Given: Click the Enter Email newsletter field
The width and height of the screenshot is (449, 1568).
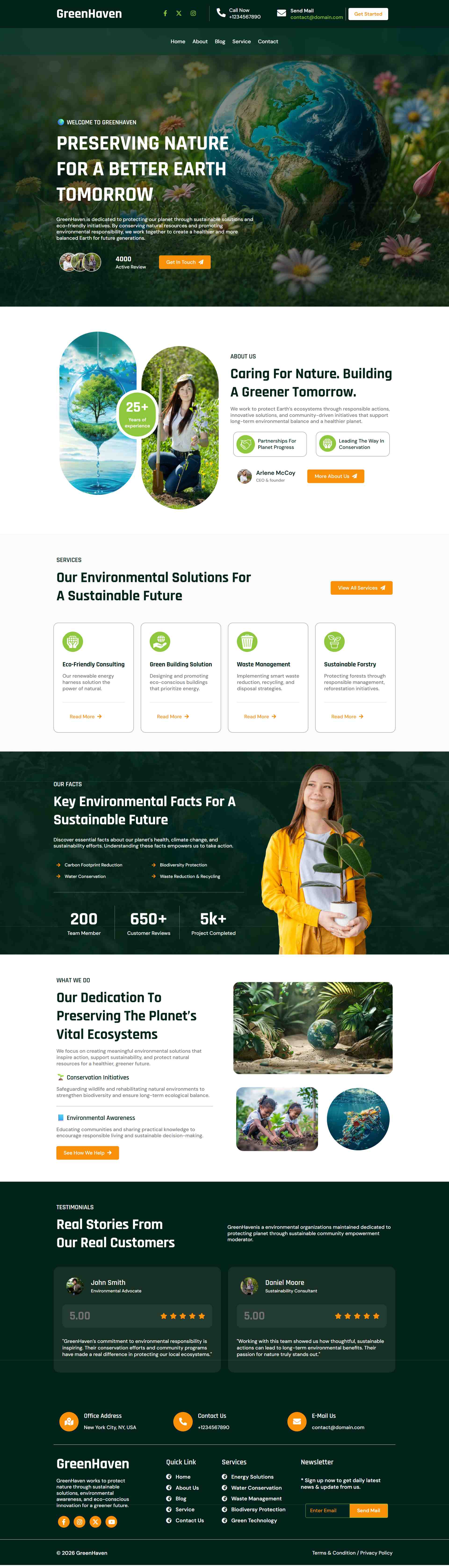Looking at the screenshot, I should [327, 1510].
